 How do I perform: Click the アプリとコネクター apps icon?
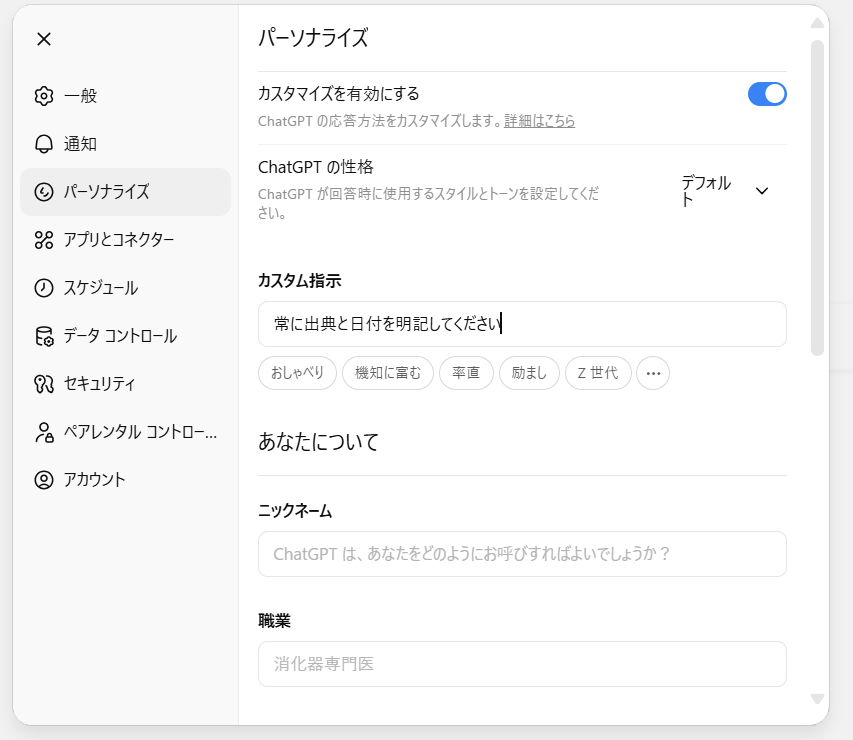[x=43, y=240]
